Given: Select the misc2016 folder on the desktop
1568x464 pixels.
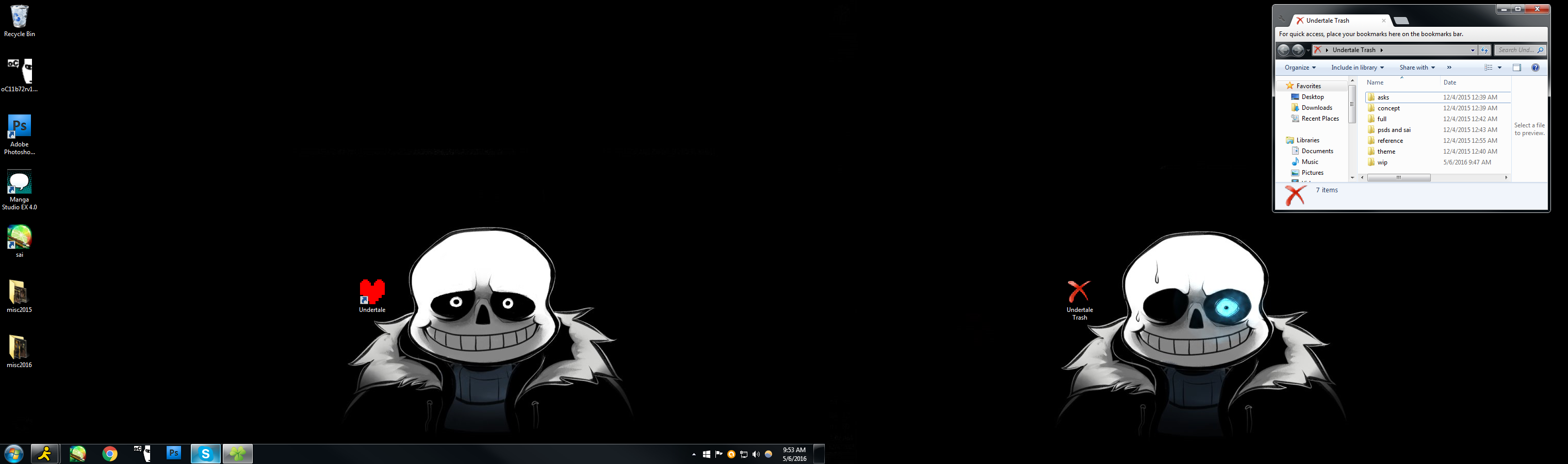Looking at the screenshot, I should pos(20,352).
